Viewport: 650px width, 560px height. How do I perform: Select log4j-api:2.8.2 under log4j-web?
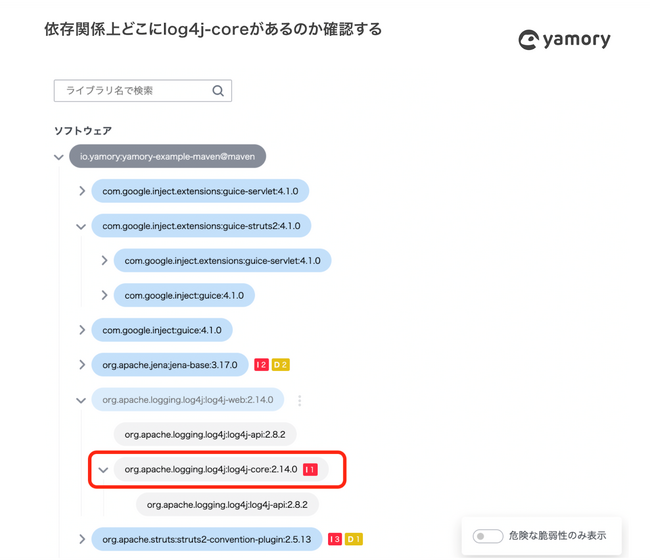pyautogui.click(x=205, y=434)
